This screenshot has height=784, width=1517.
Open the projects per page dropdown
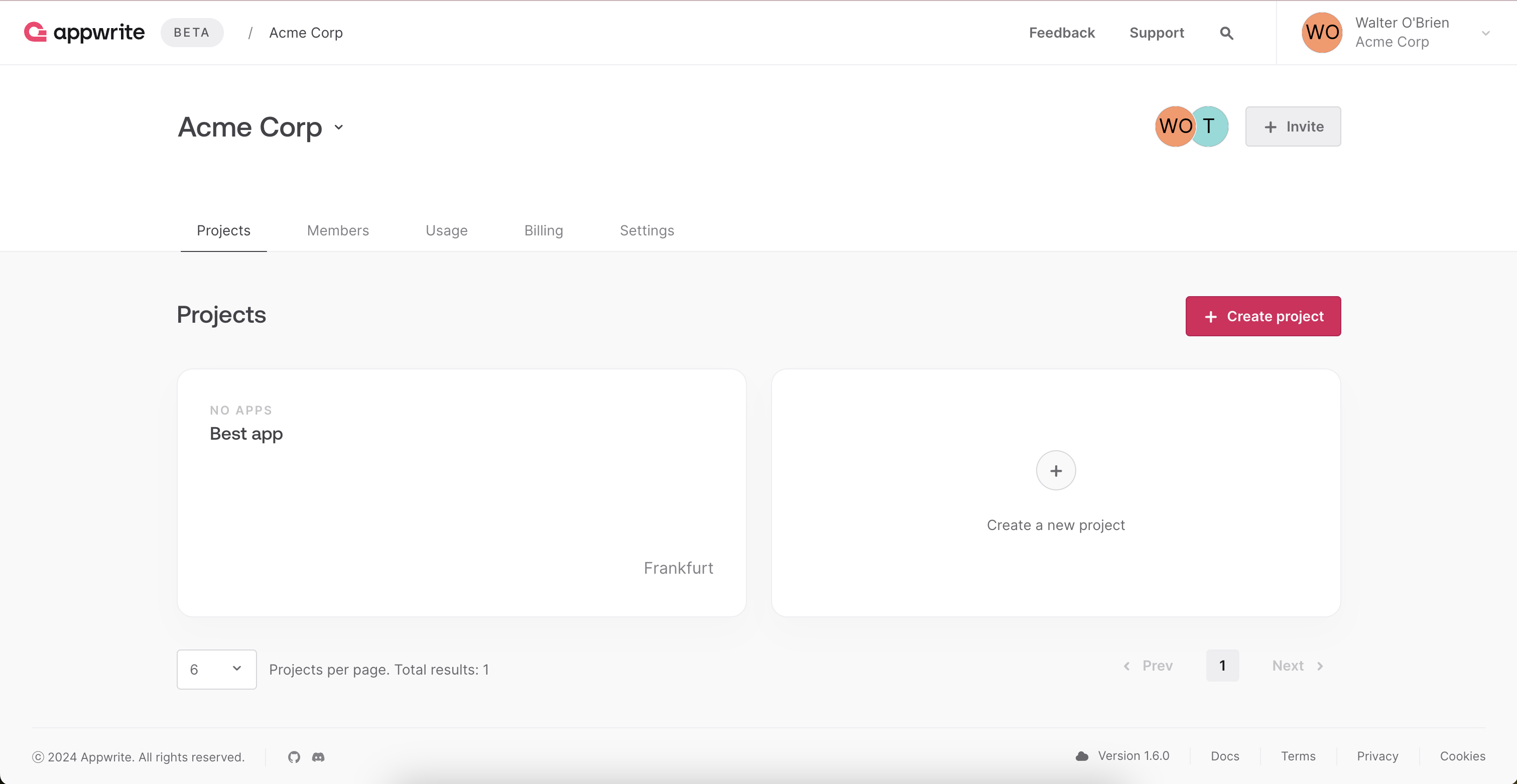coord(216,669)
